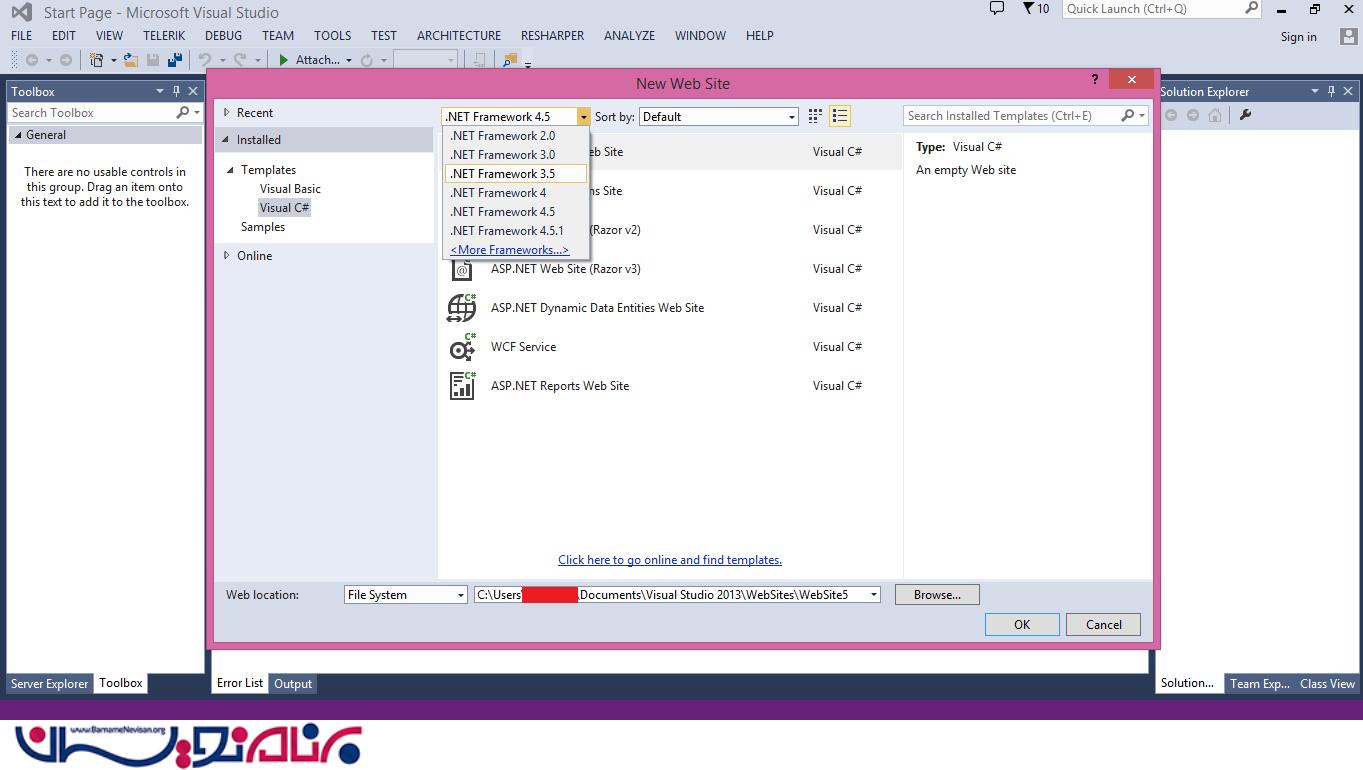Open the RESHARPER menu
This screenshot has width=1363, height=770.
tap(552, 36)
